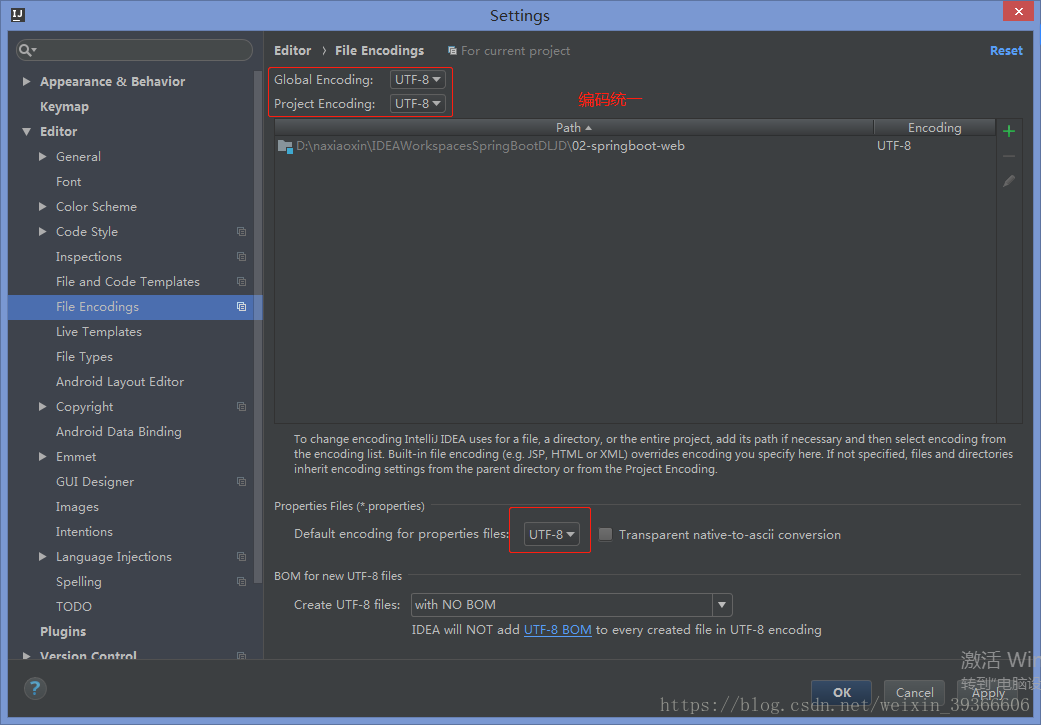Click the Encoding column header
Viewport: 1041px width, 725px height.
[x=935, y=127]
